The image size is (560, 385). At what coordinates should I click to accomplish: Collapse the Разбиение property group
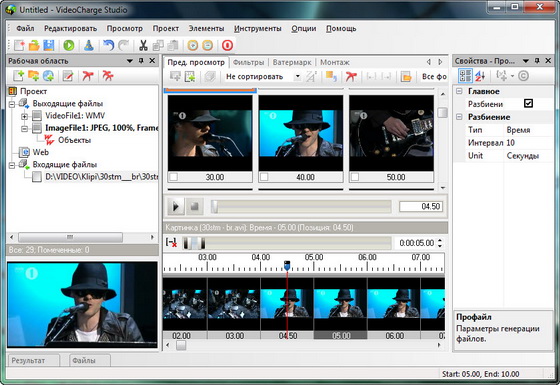point(459,117)
